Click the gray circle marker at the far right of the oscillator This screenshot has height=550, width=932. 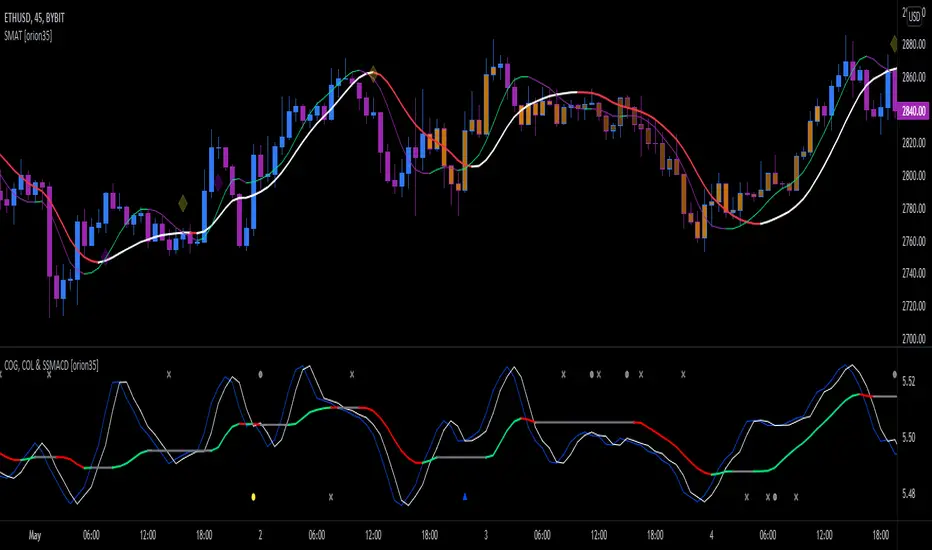(894, 374)
